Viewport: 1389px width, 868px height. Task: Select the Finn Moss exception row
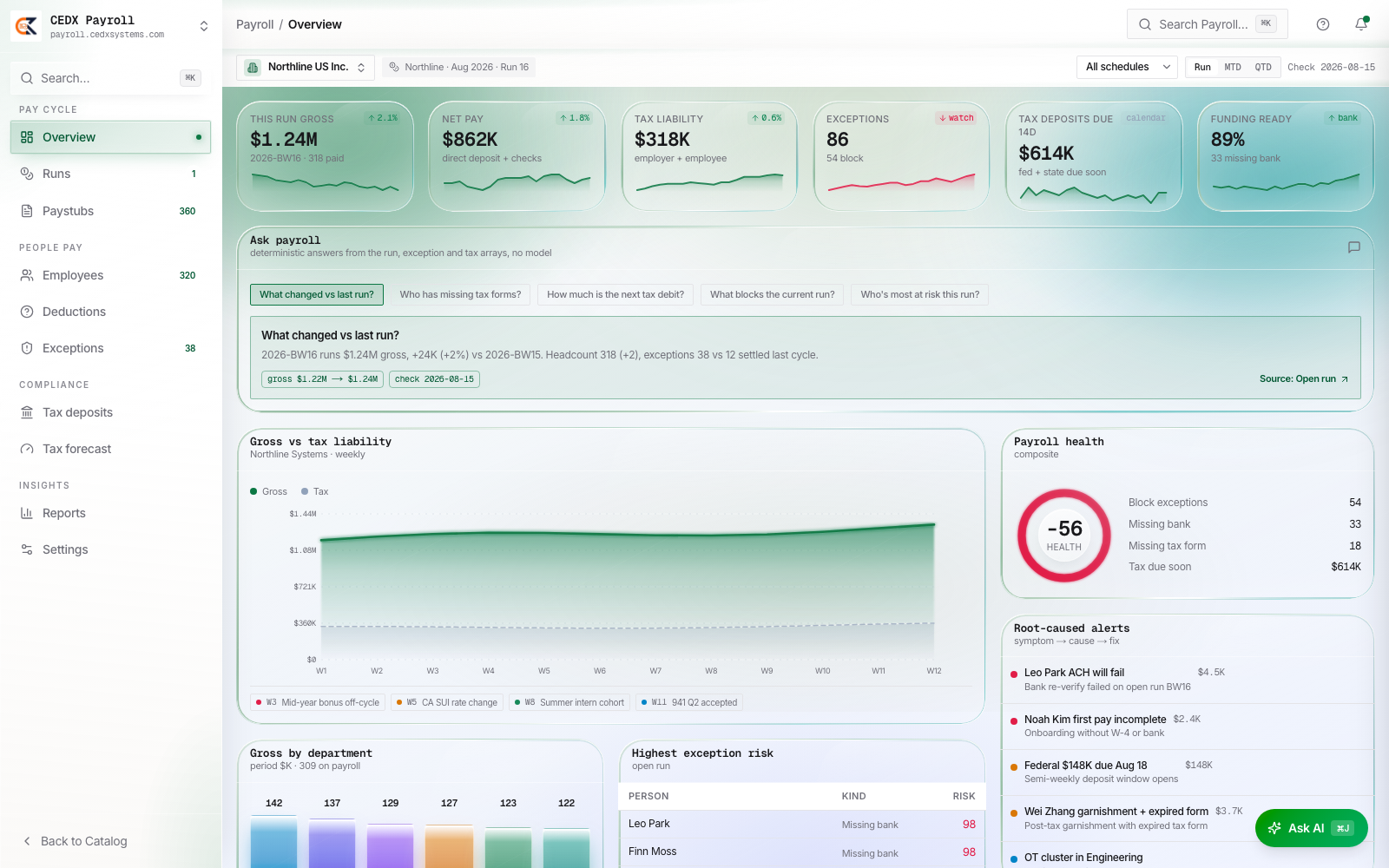click(802, 852)
